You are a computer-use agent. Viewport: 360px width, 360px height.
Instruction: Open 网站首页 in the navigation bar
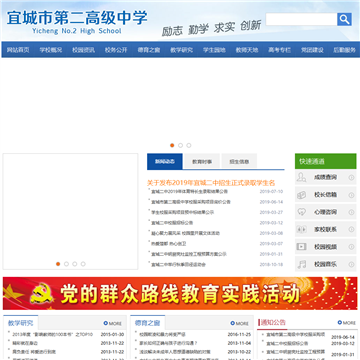pos(18,50)
